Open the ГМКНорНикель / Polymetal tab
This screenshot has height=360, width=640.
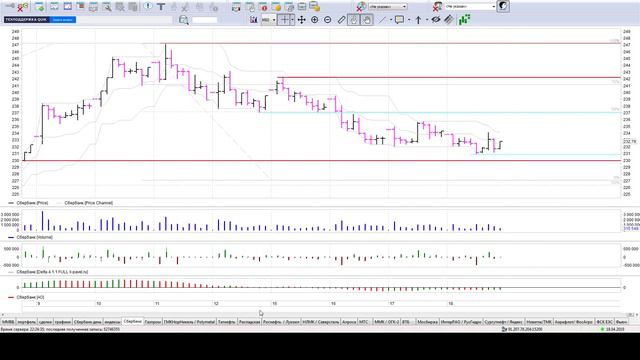point(189,322)
